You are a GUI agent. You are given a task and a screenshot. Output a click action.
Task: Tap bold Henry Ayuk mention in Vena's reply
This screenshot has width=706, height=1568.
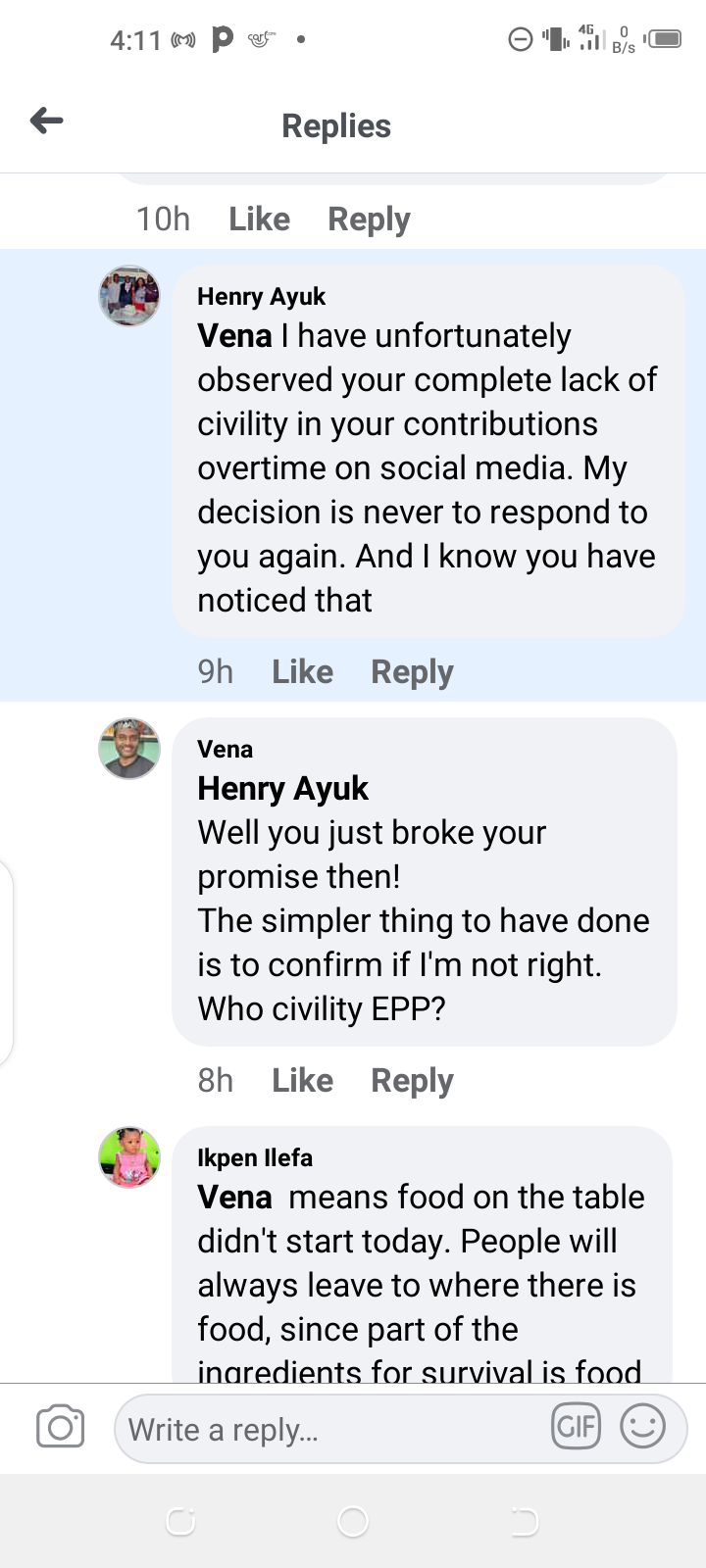coord(282,789)
